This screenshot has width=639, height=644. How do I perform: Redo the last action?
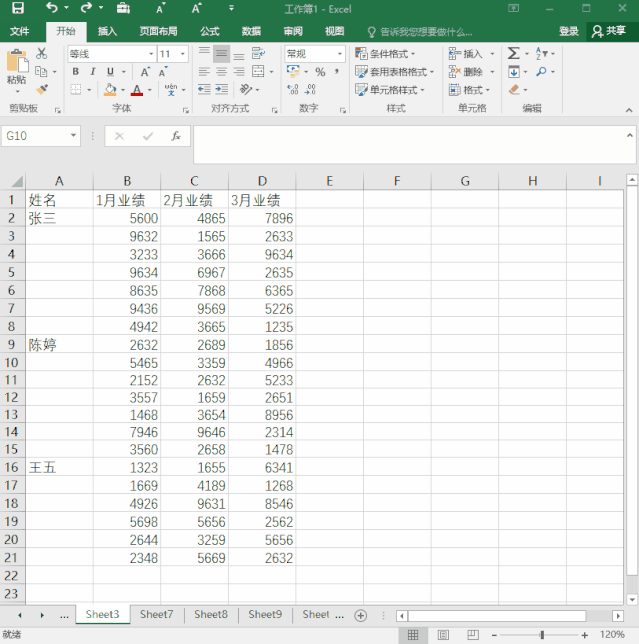point(86,8)
